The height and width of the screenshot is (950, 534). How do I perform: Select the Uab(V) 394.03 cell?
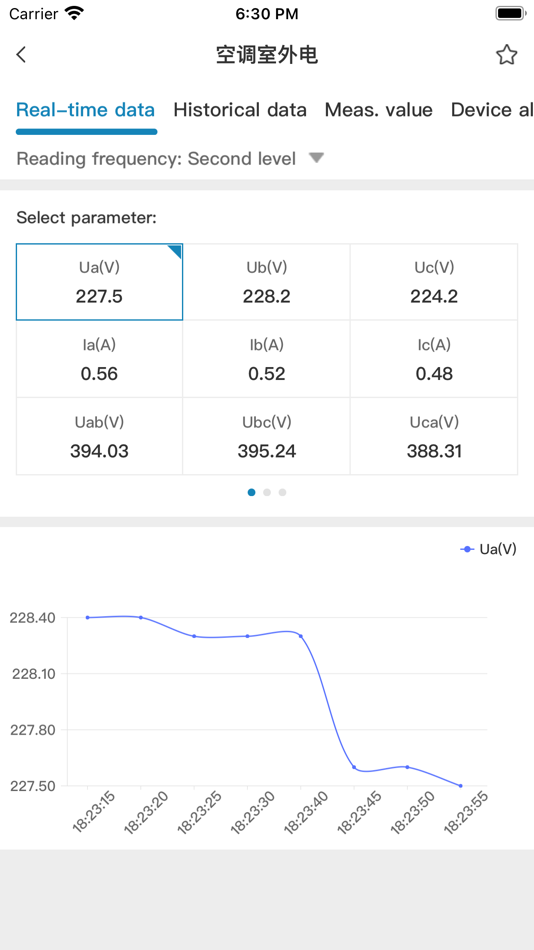(99, 436)
